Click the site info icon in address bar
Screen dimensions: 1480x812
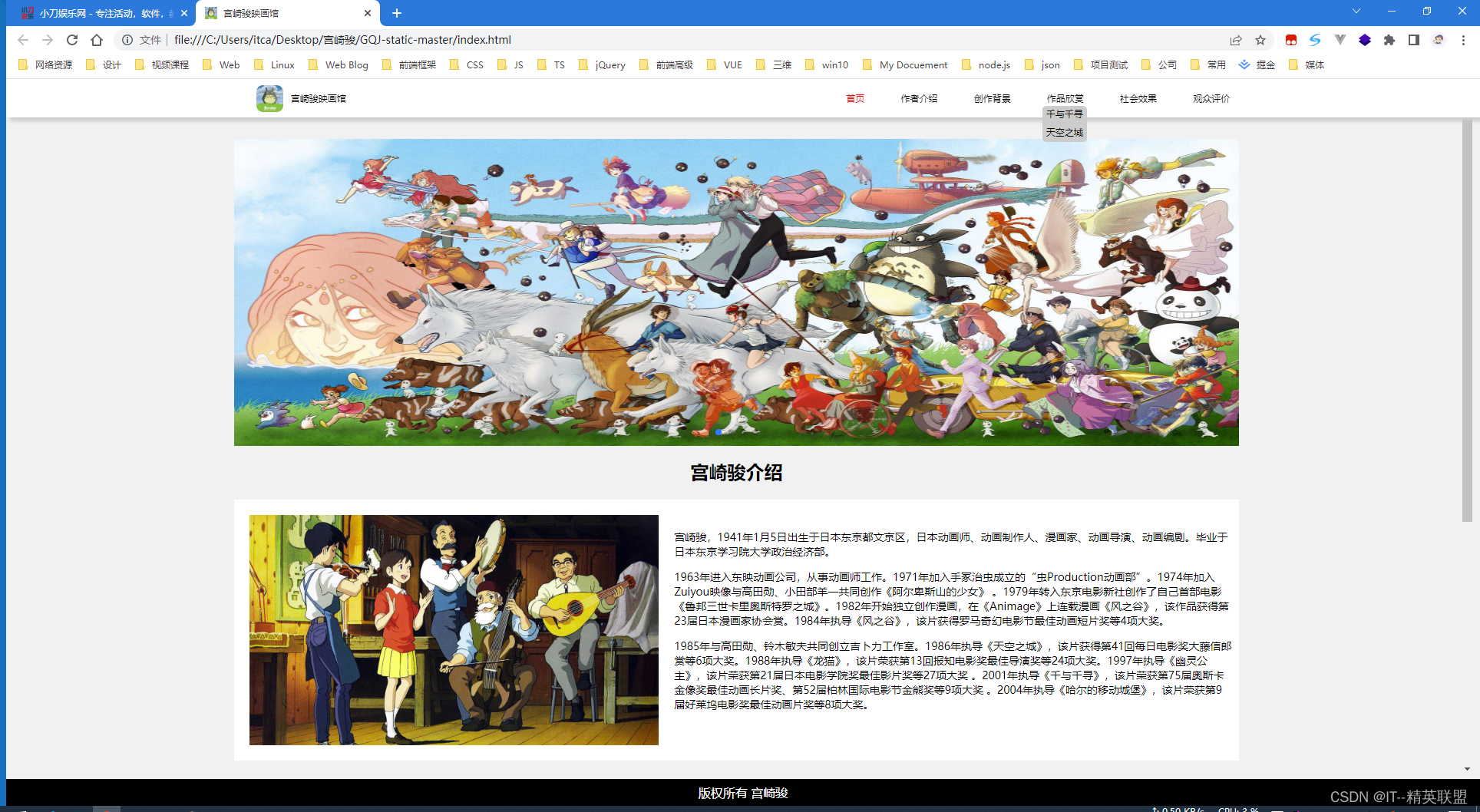[x=127, y=40]
